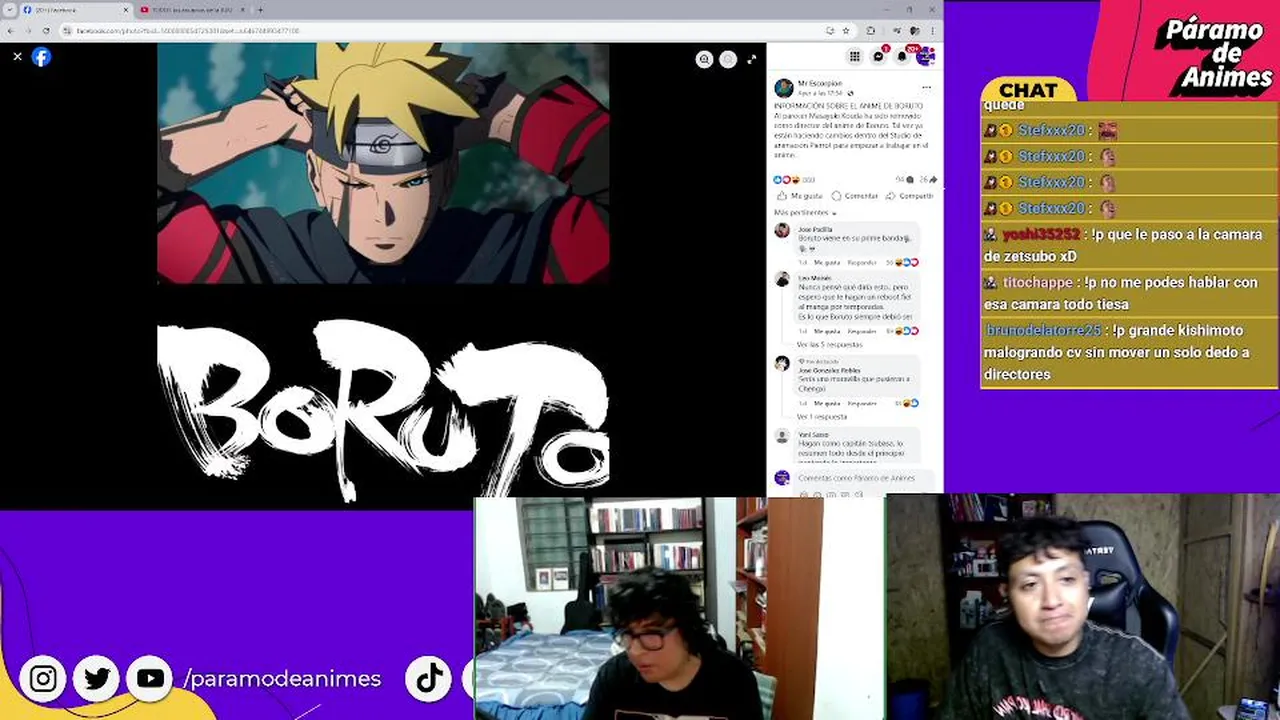
Task: Switch to the Facebook browser tab
Action: [75, 10]
